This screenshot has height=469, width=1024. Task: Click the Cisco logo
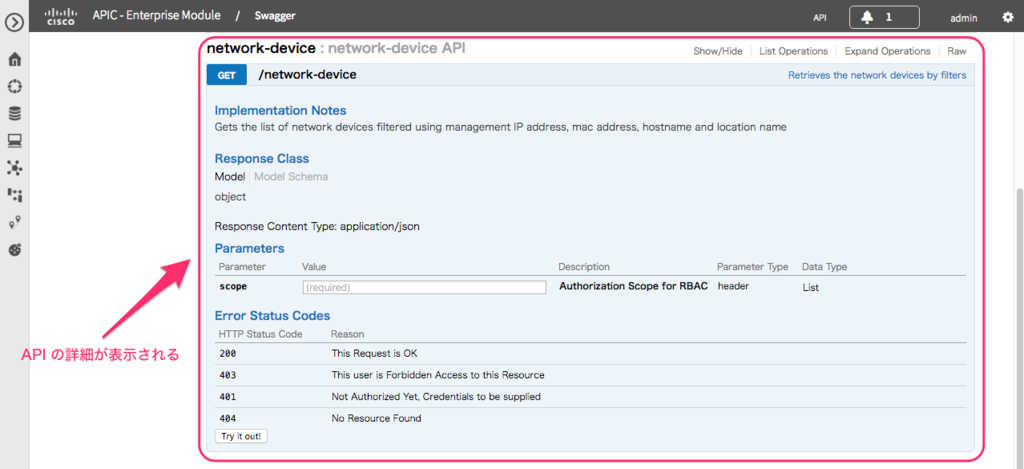(60, 16)
